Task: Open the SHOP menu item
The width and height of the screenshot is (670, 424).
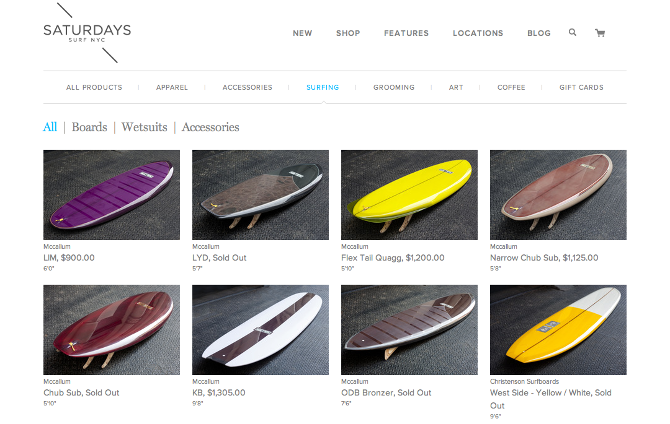Action: click(x=348, y=33)
